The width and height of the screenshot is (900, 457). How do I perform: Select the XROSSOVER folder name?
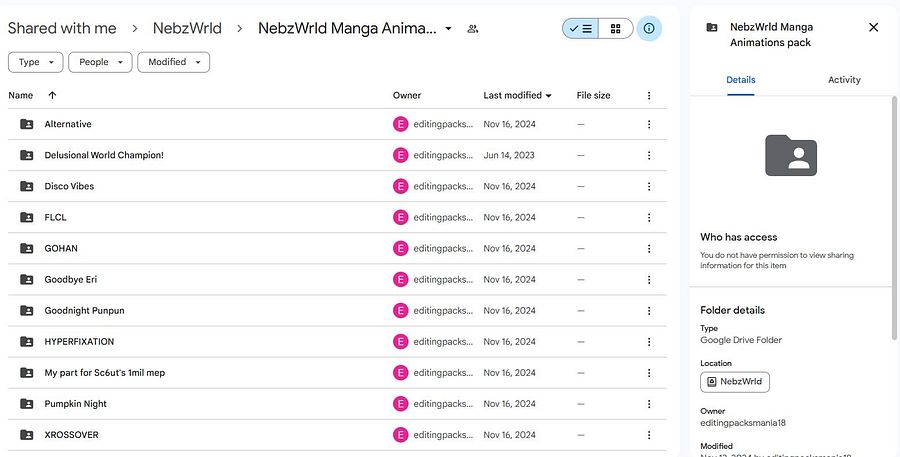[x=71, y=435]
